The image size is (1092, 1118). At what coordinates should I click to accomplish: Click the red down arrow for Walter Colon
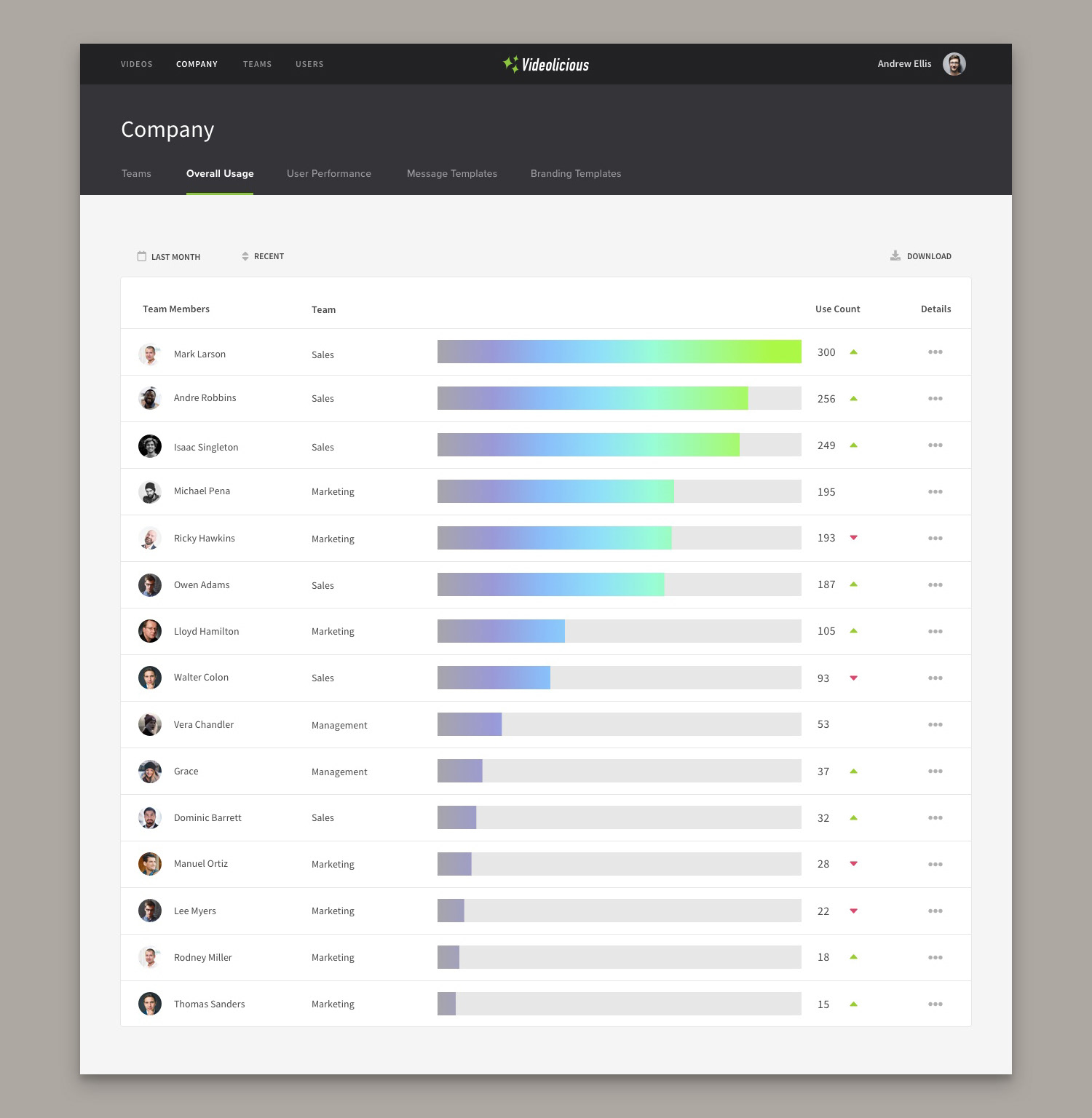[854, 678]
